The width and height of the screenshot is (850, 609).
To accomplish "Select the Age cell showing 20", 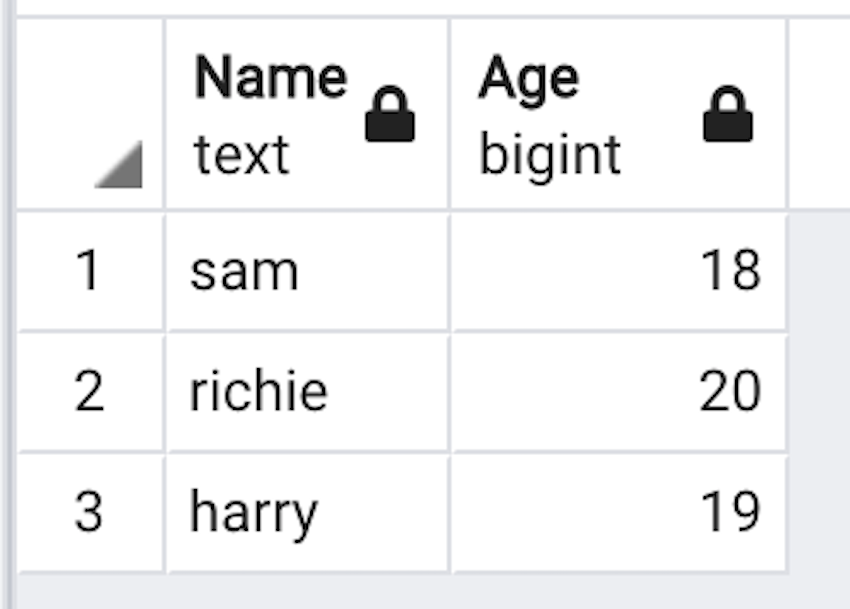I will pyautogui.click(x=730, y=391).
